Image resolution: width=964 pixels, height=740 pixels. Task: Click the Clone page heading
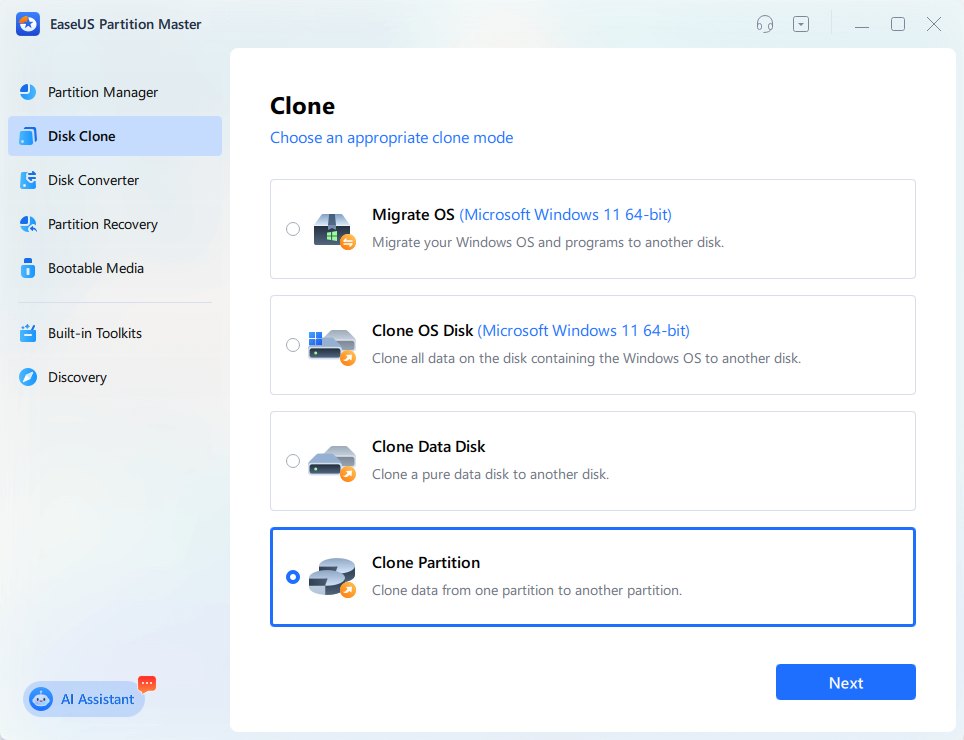coord(302,106)
